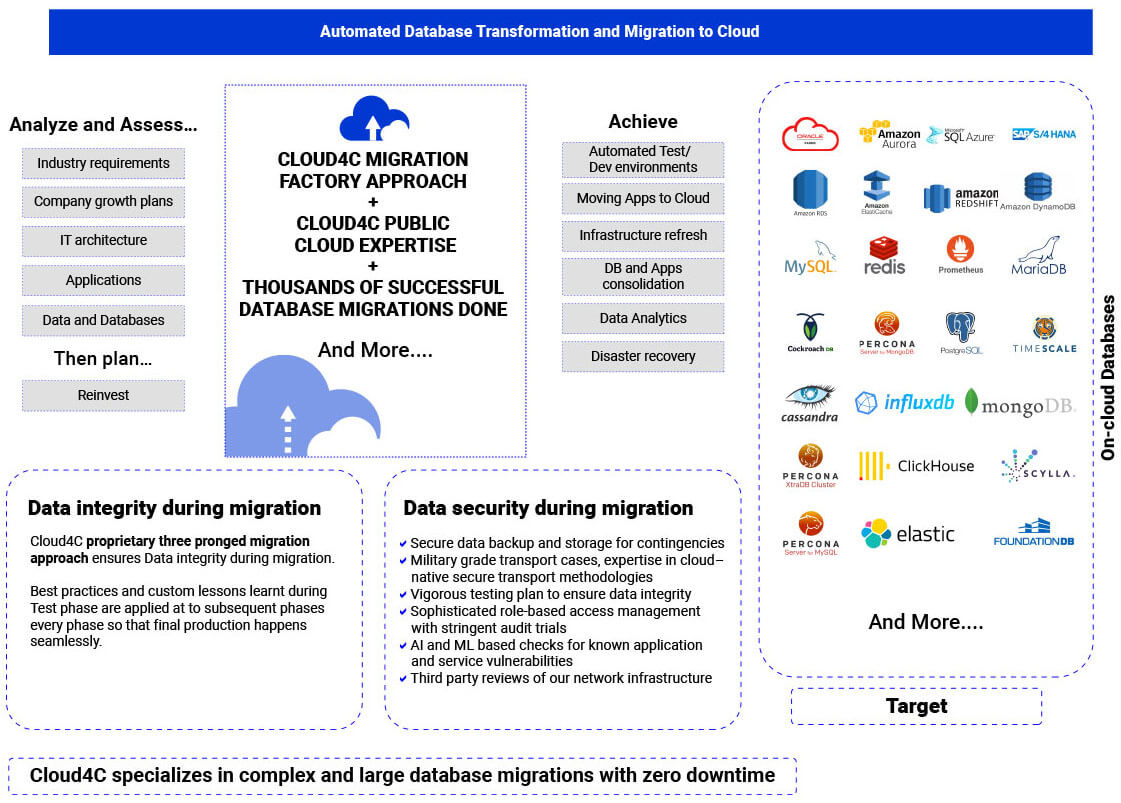Select the MariaDB seal logo
Screen dimensions: 1121x803
[x=1039, y=255]
